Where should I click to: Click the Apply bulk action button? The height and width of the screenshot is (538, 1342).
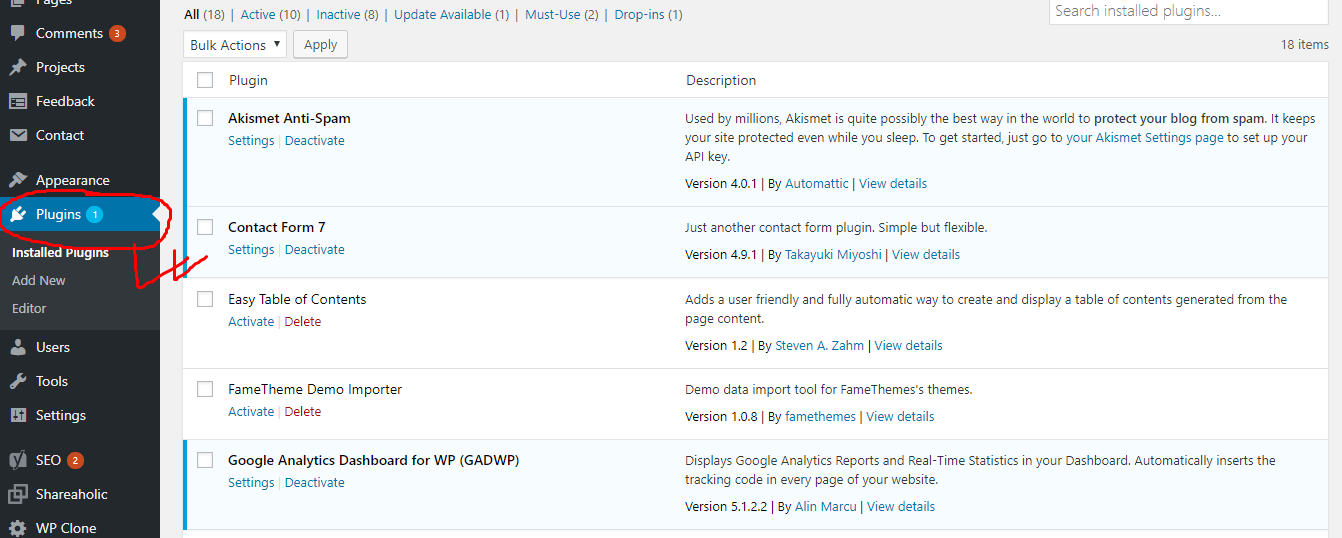coord(320,45)
